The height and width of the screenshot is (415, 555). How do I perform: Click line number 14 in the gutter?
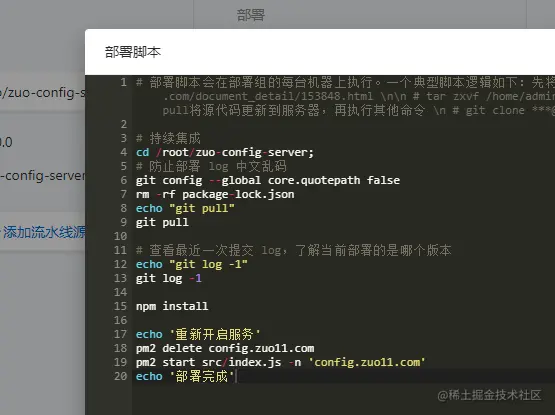click(x=120, y=292)
